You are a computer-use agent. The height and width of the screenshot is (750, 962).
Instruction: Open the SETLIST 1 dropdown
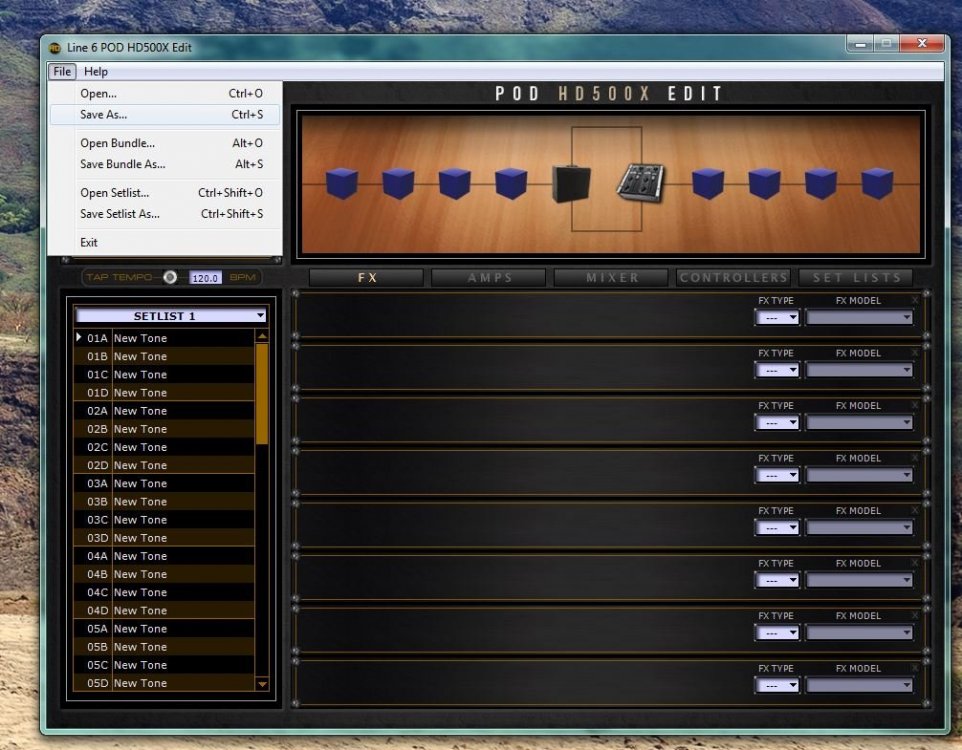pyautogui.click(x=170, y=316)
